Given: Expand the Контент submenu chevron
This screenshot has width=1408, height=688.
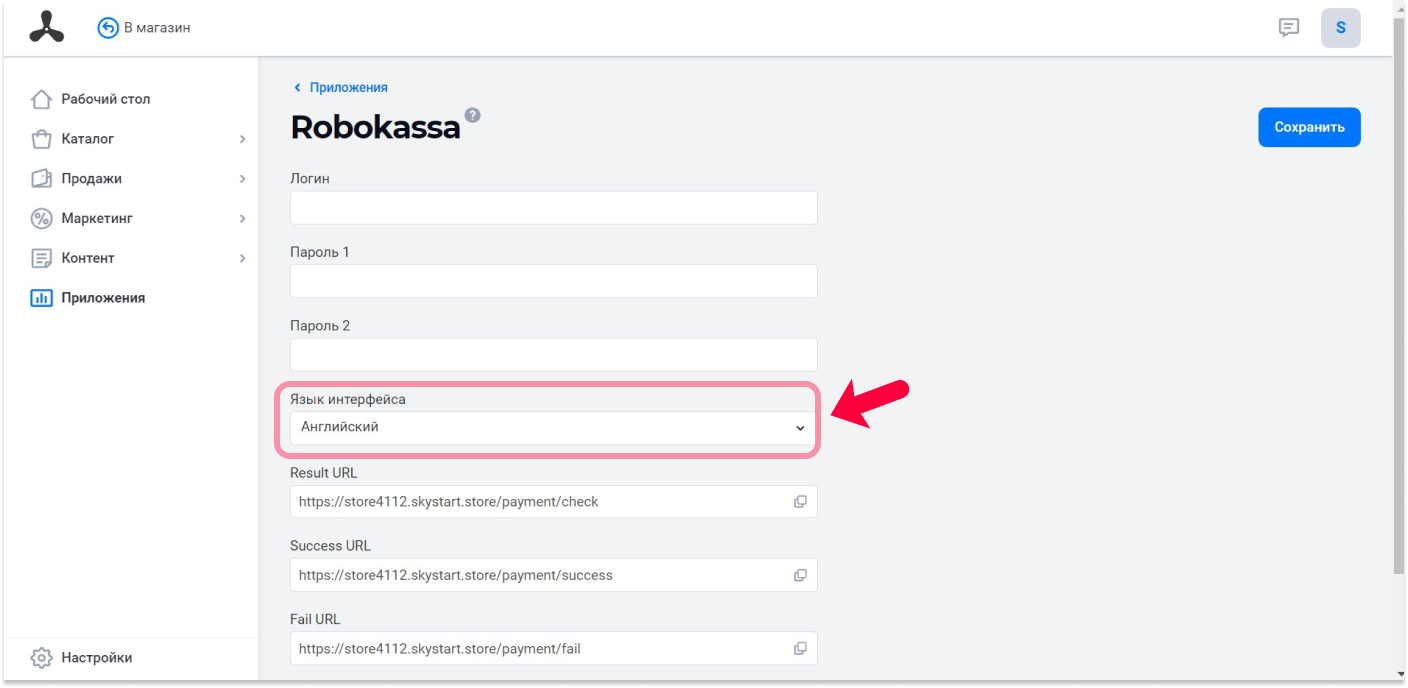Looking at the screenshot, I should pos(242,258).
